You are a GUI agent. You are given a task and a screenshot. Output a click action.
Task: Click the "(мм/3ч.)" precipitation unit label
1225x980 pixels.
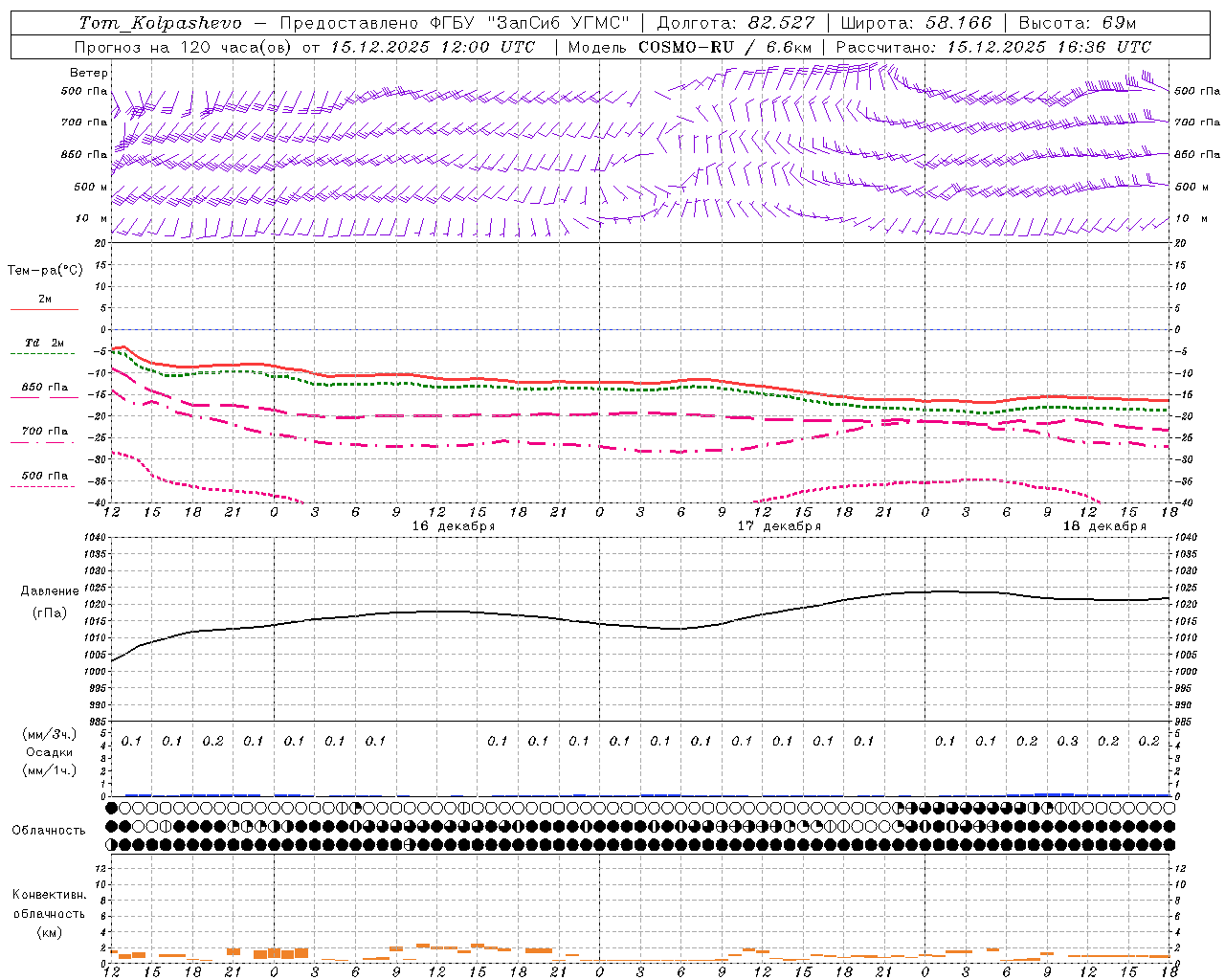click(50, 734)
